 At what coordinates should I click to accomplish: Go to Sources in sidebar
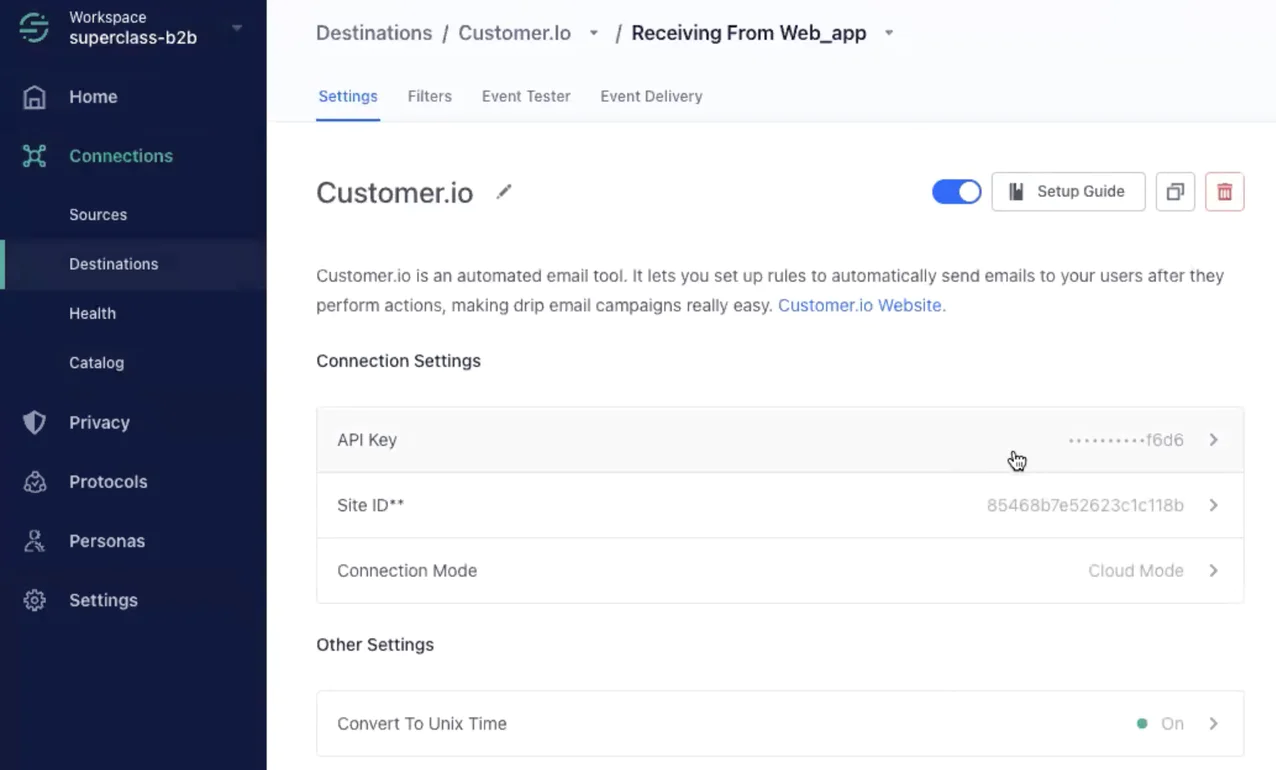click(x=98, y=215)
